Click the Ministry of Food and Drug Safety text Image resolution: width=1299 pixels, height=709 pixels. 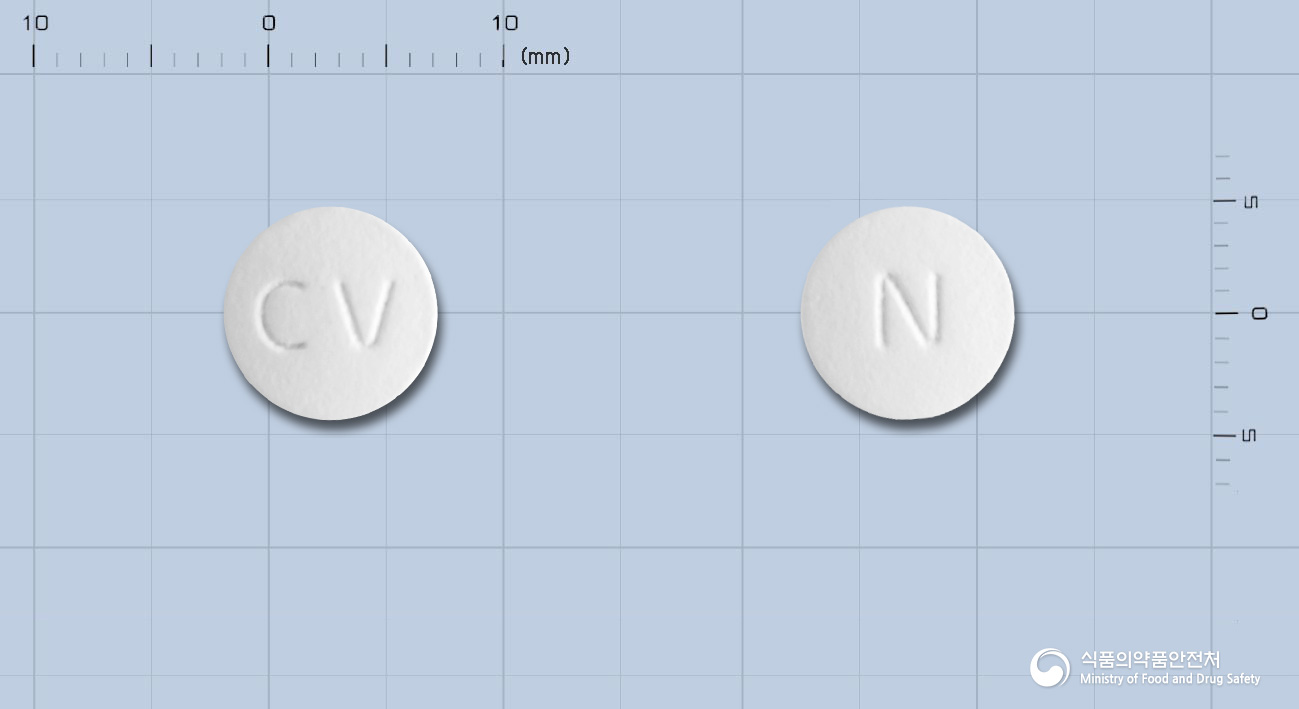pyautogui.click(x=1170, y=679)
